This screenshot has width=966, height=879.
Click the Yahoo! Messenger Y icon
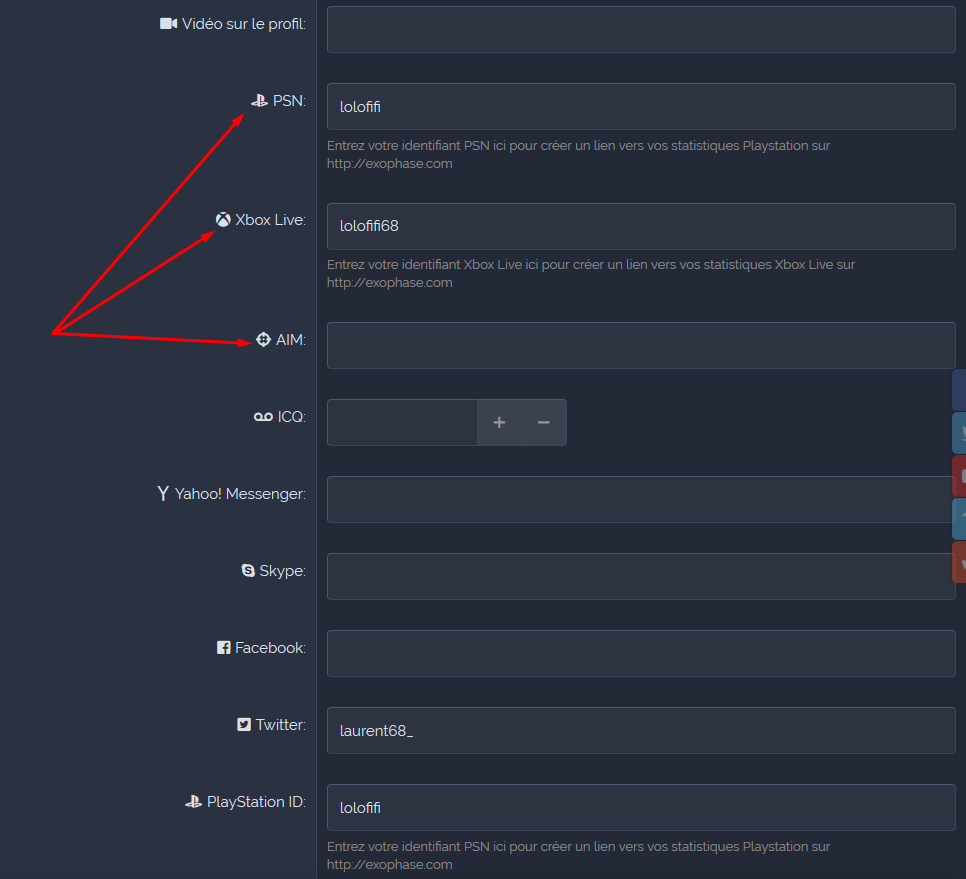pos(163,494)
